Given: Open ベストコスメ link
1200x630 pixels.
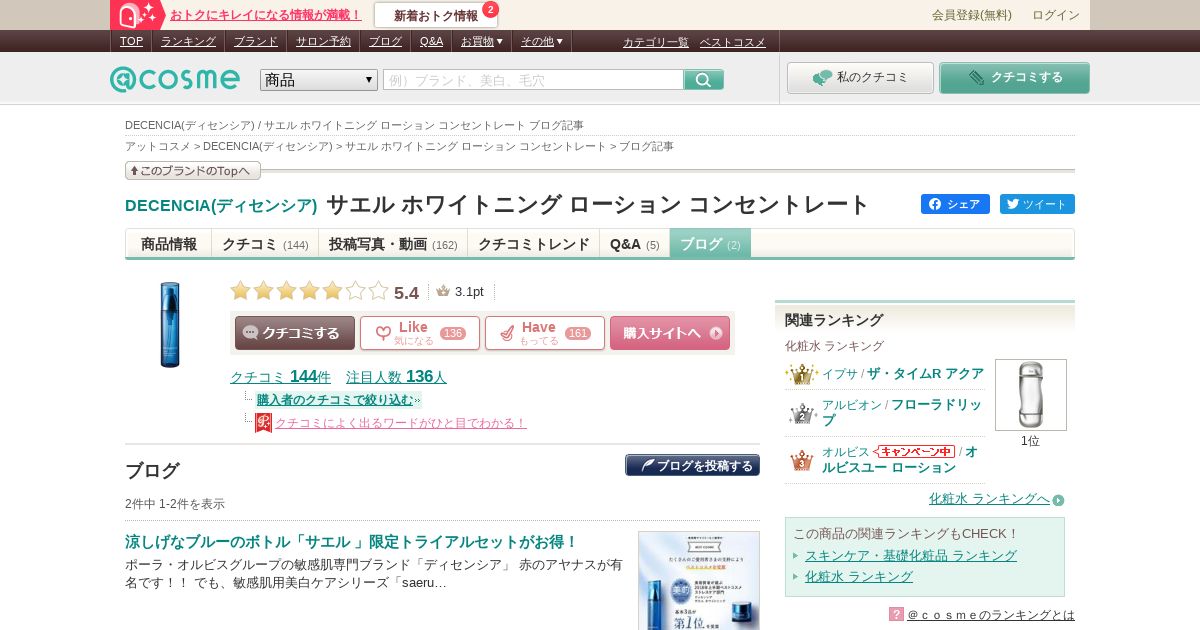Looking at the screenshot, I should (x=733, y=42).
